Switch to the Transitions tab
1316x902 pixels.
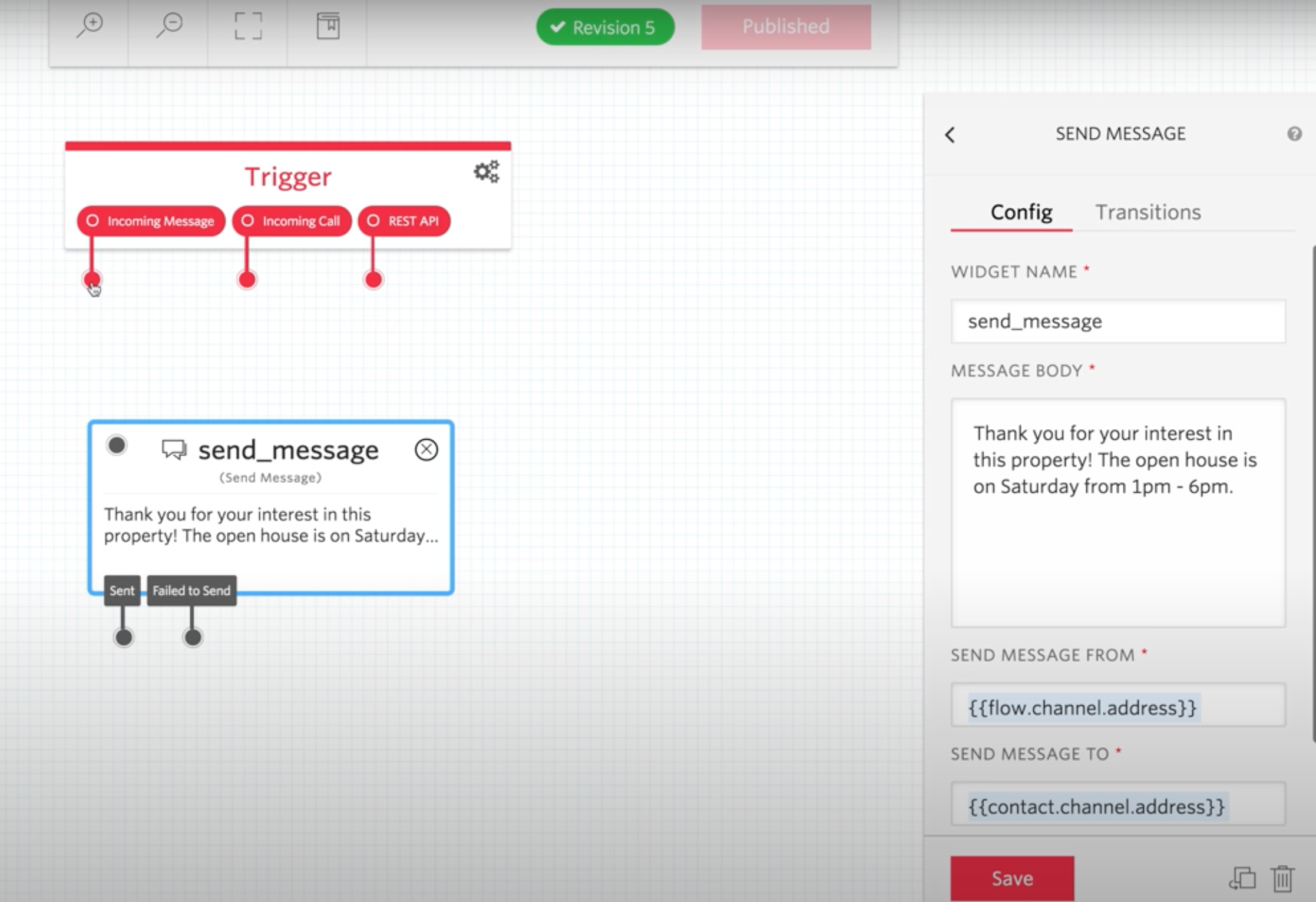tap(1149, 210)
